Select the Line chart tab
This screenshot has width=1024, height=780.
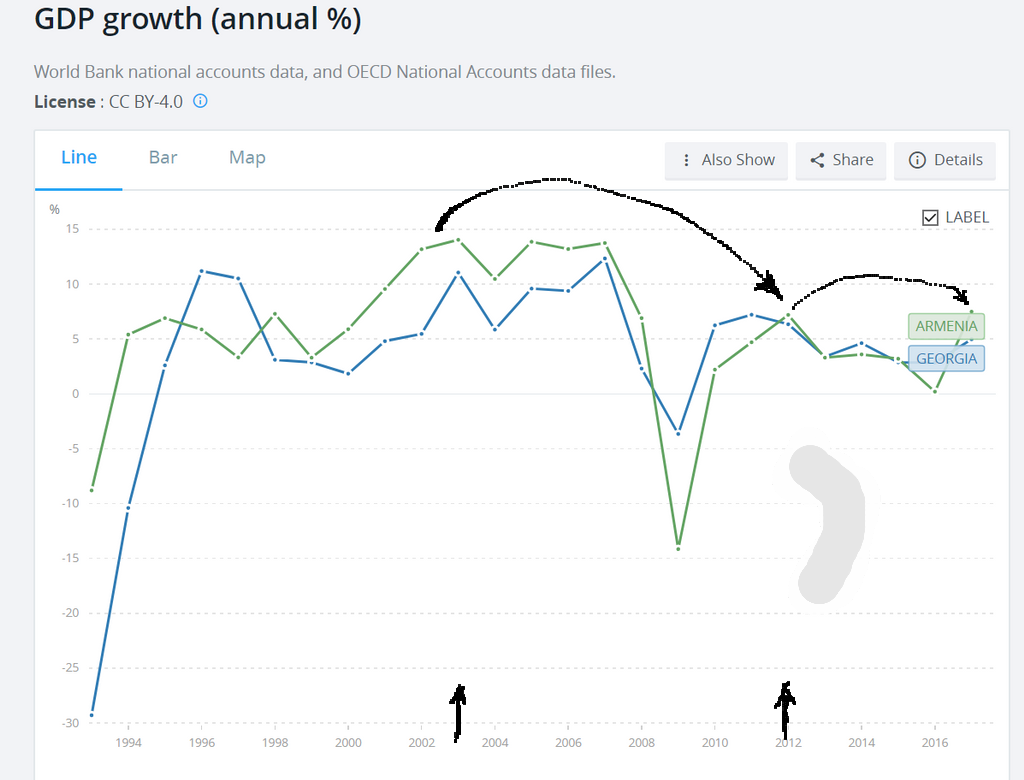(79, 157)
